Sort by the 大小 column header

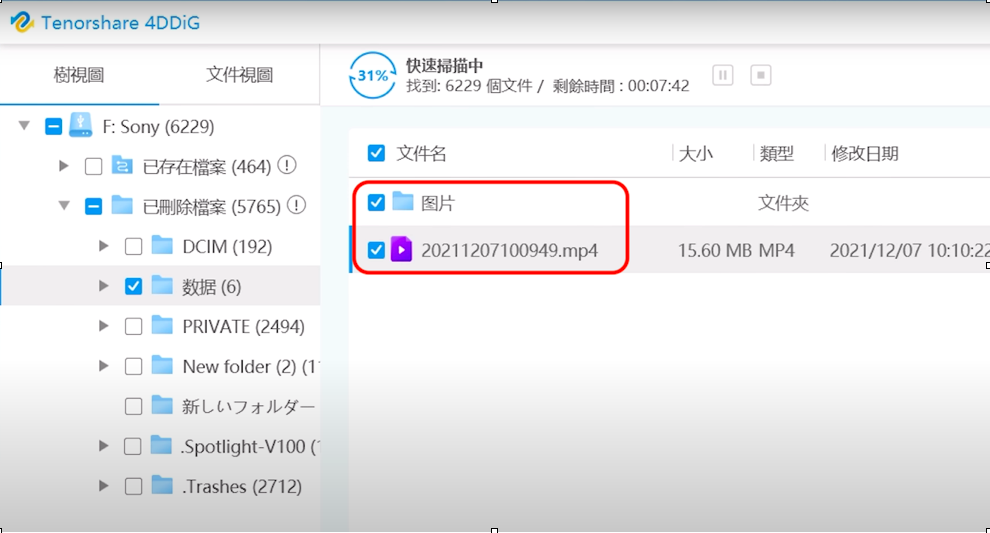point(696,153)
